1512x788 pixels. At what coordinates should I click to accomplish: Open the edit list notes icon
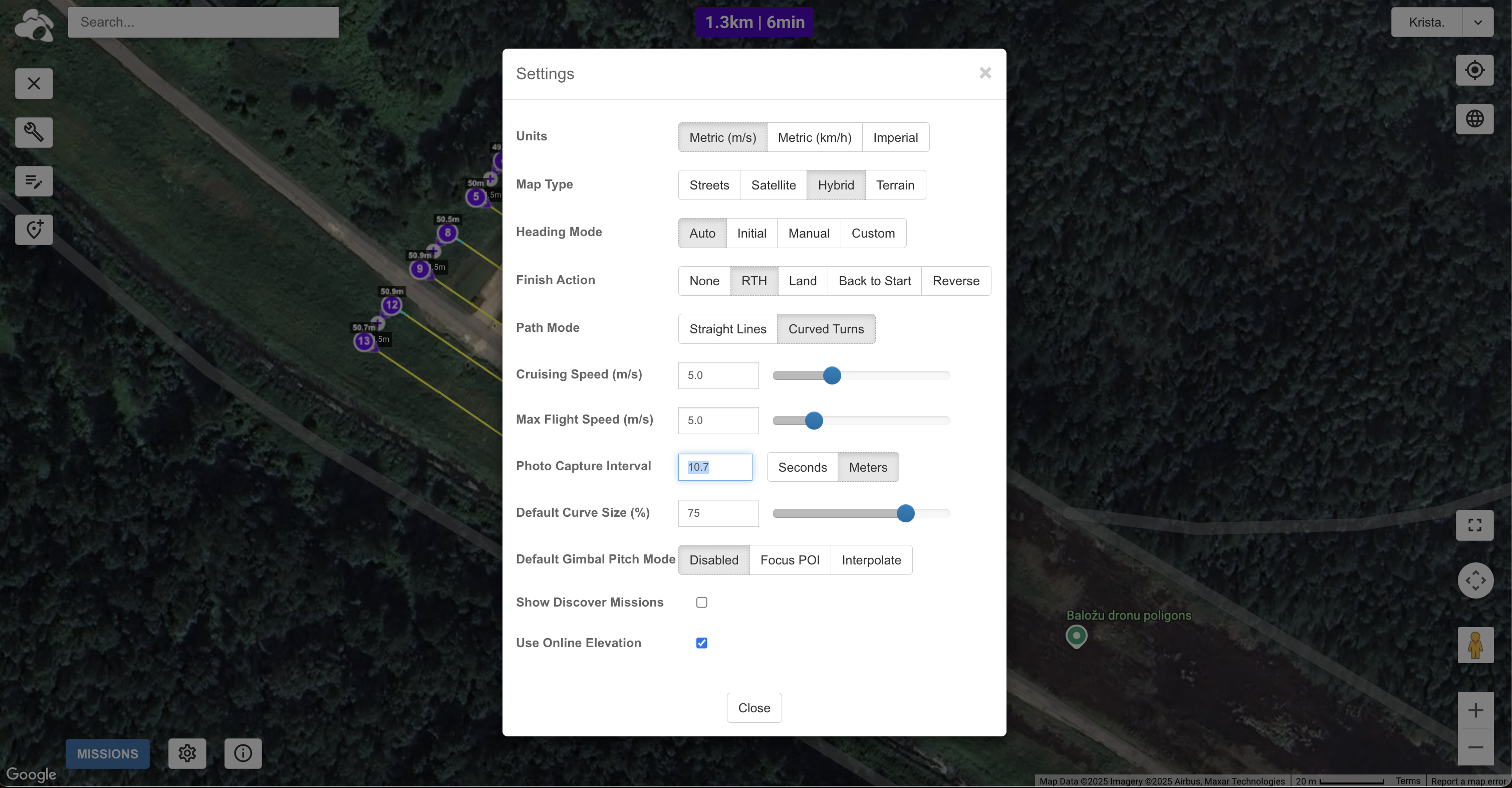(x=34, y=181)
